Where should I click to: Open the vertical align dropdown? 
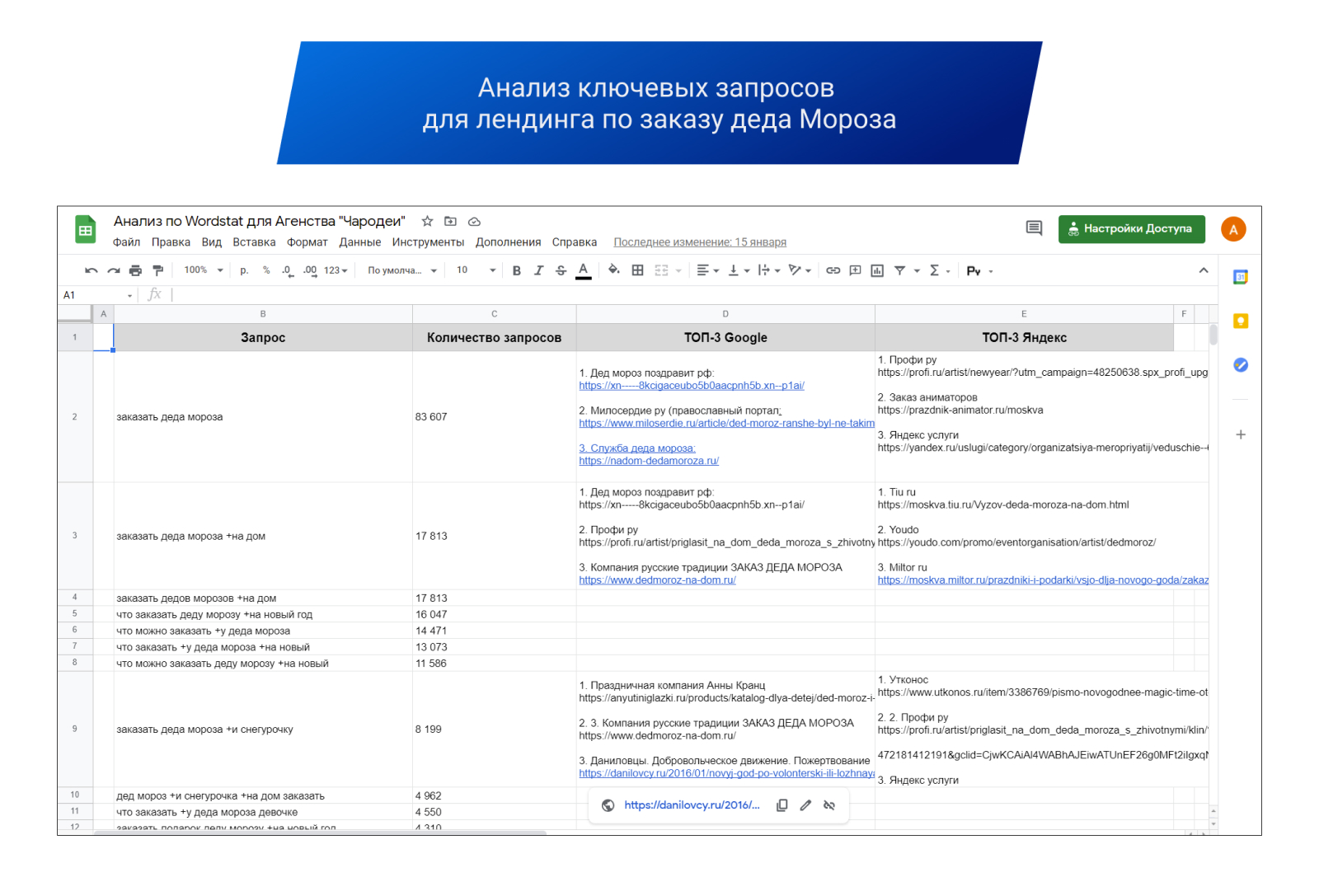tap(739, 270)
